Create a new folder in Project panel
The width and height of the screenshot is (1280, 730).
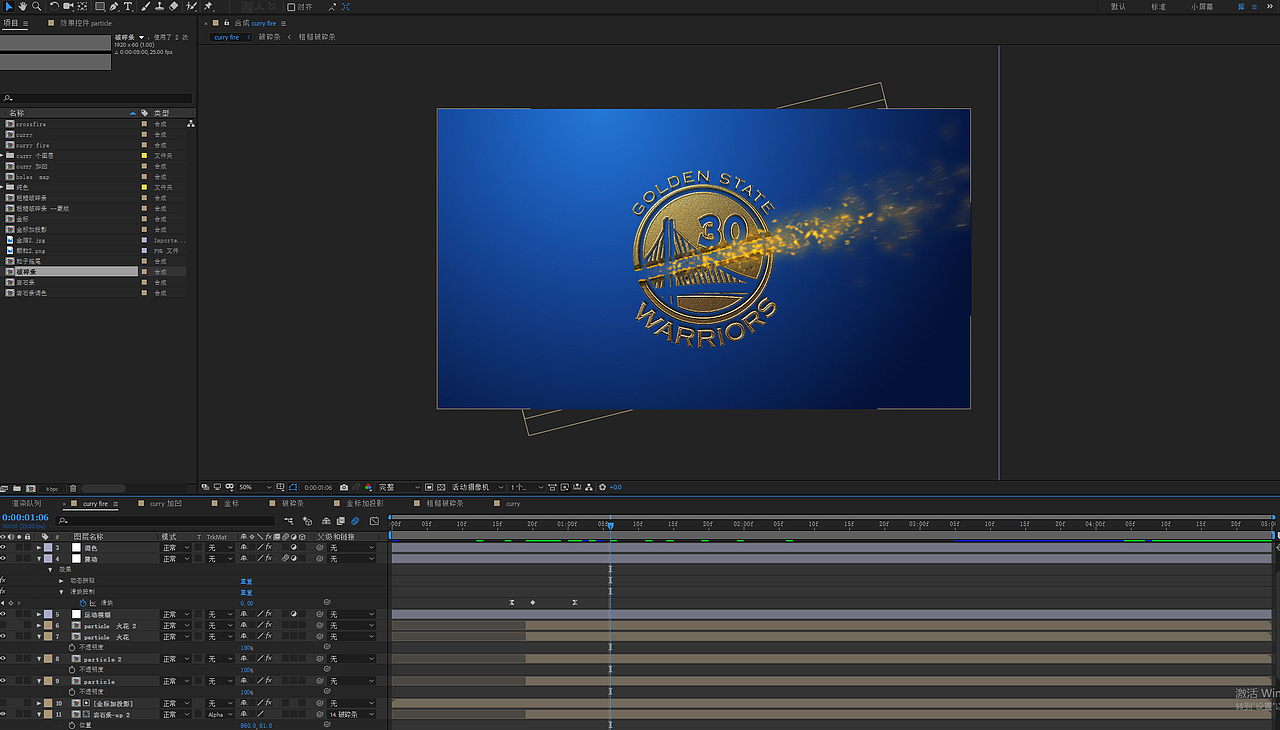(x=17, y=488)
